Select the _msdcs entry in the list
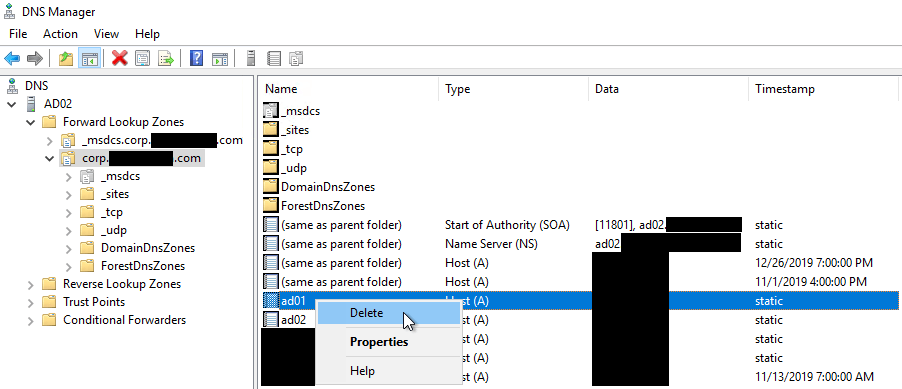The height and width of the screenshot is (389, 902). (292, 111)
